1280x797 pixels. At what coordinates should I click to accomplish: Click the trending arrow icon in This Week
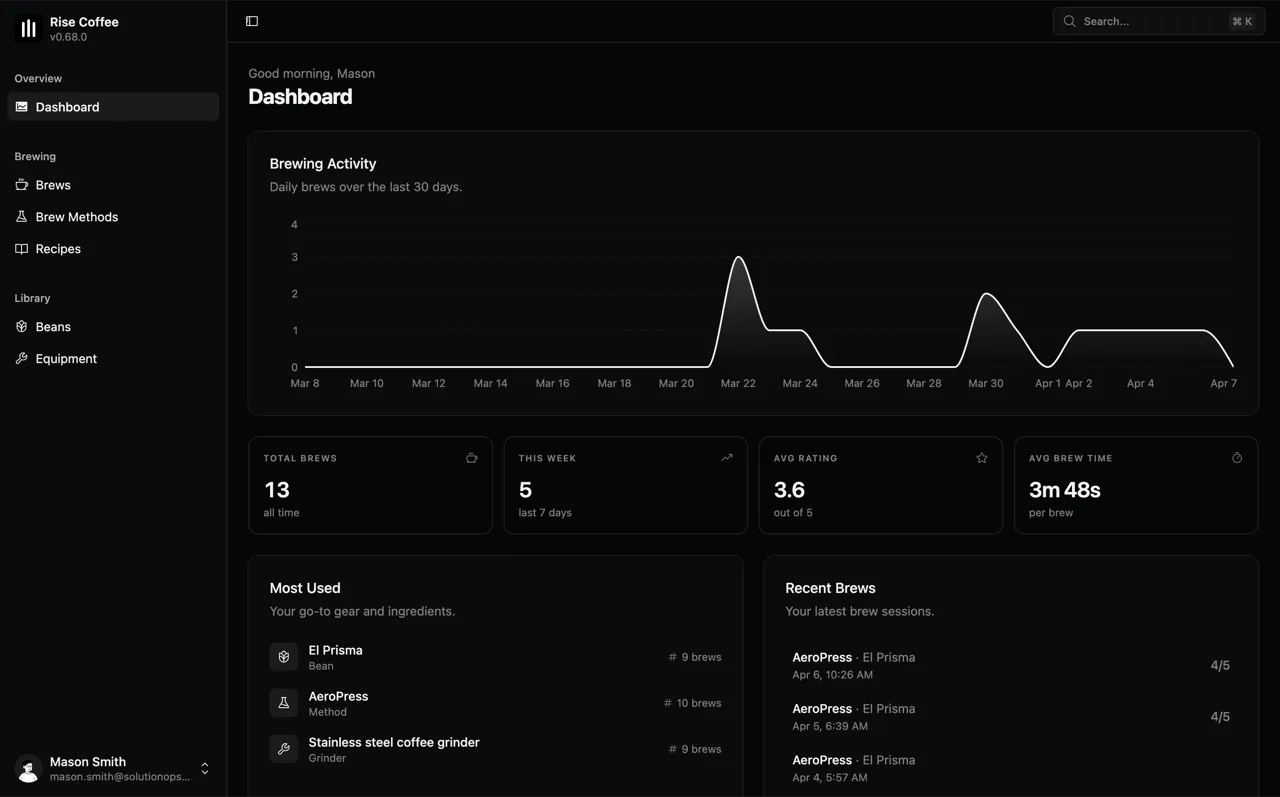pos(727,458)
